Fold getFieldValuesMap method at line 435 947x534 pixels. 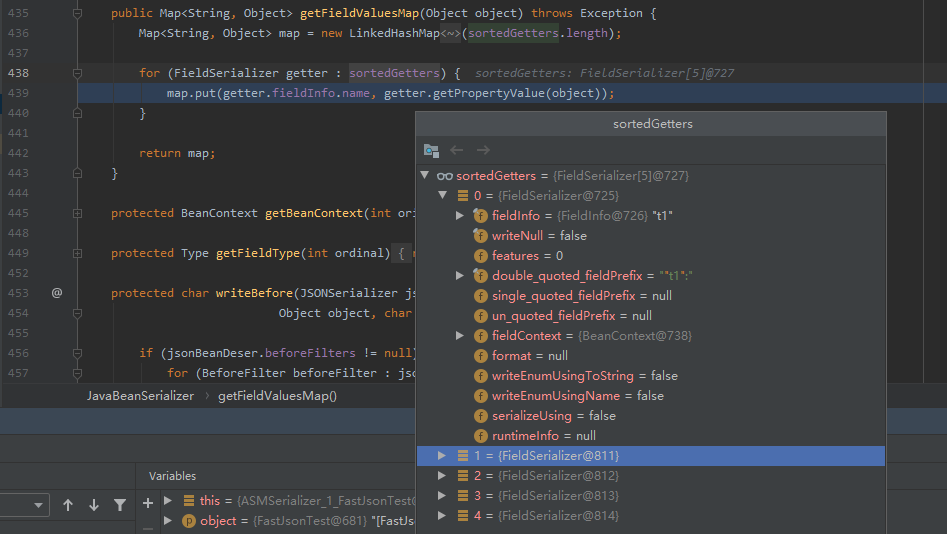[x=77, y=13]
